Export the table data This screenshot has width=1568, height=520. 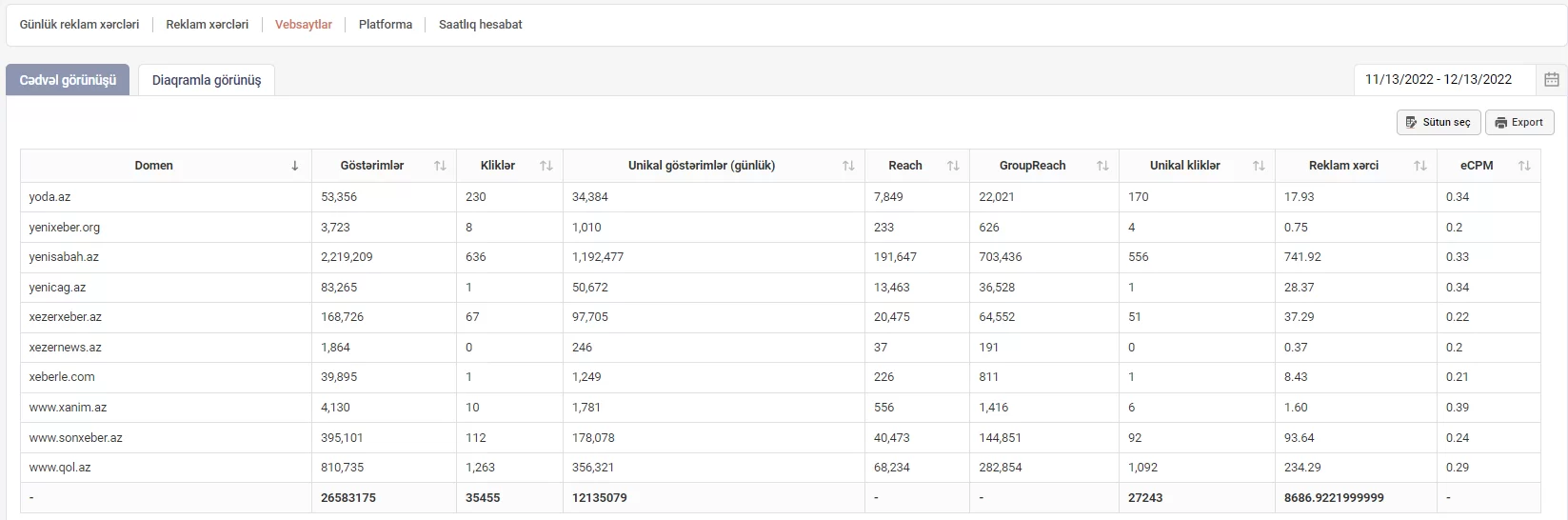tap(1519, 122)
